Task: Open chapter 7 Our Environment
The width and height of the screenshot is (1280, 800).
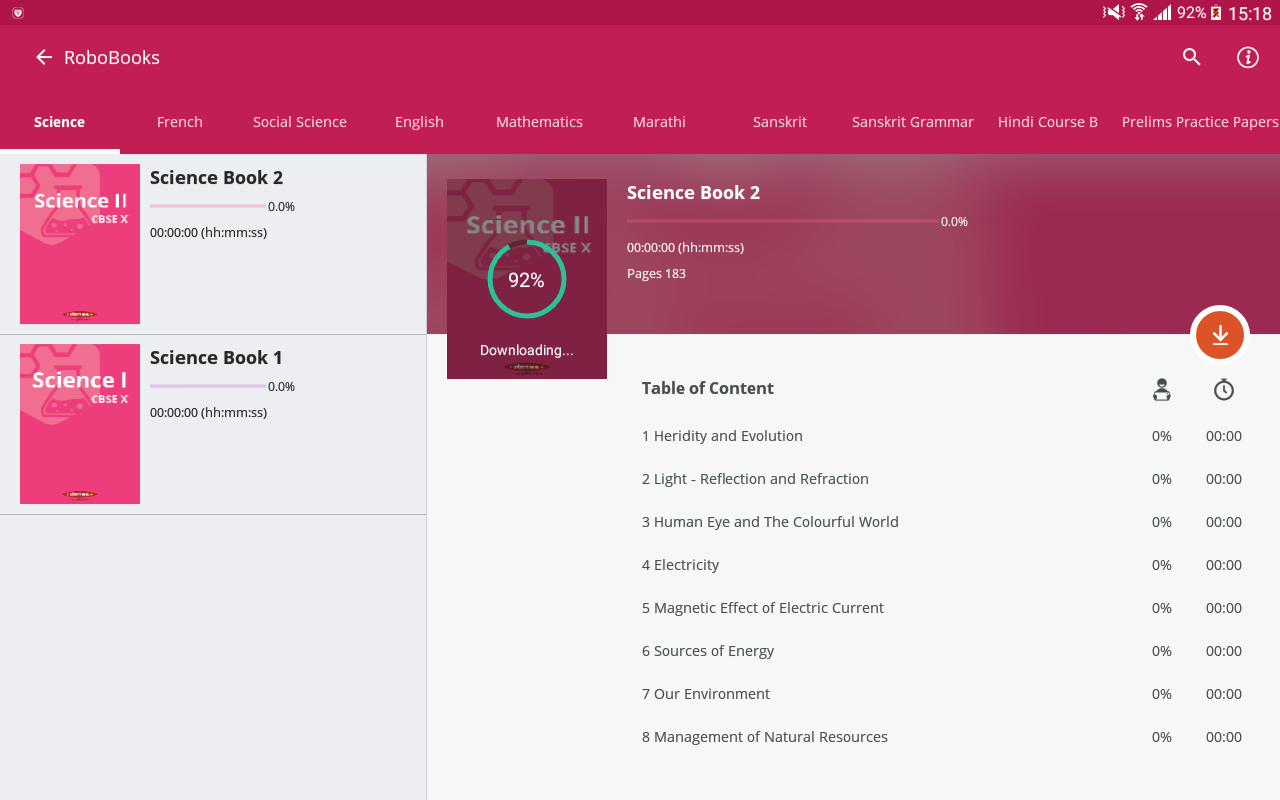Action: [x=706, y=694]
